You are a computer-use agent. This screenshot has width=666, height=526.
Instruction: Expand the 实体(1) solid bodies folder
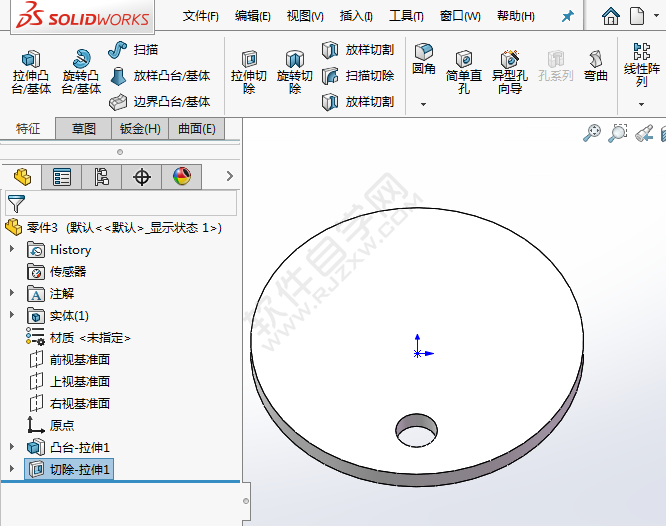point(12,315)
